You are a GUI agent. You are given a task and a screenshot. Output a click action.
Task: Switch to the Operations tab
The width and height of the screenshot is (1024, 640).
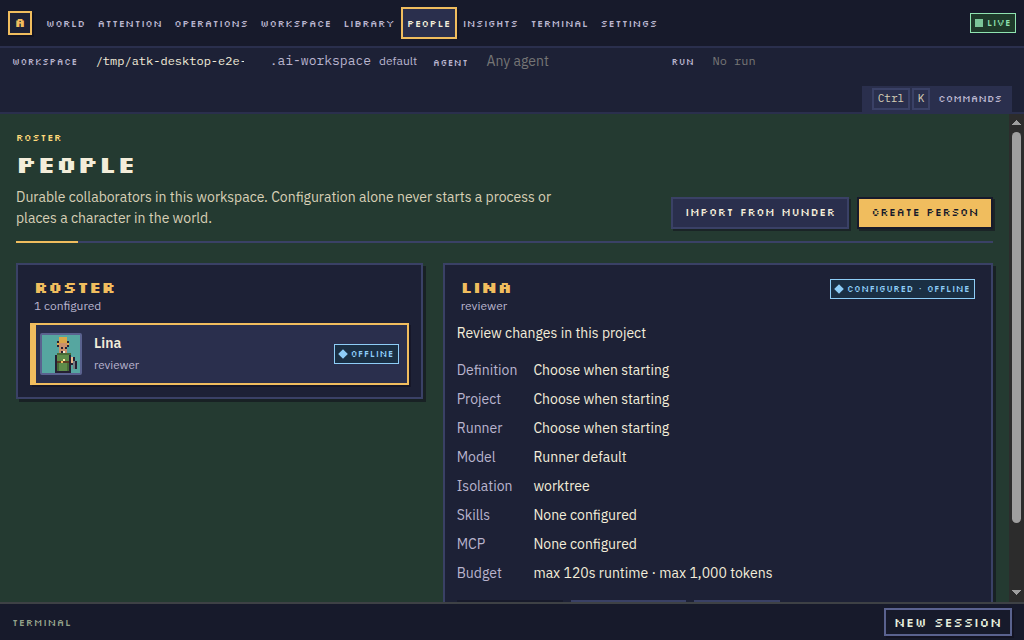tap(212, 24)
